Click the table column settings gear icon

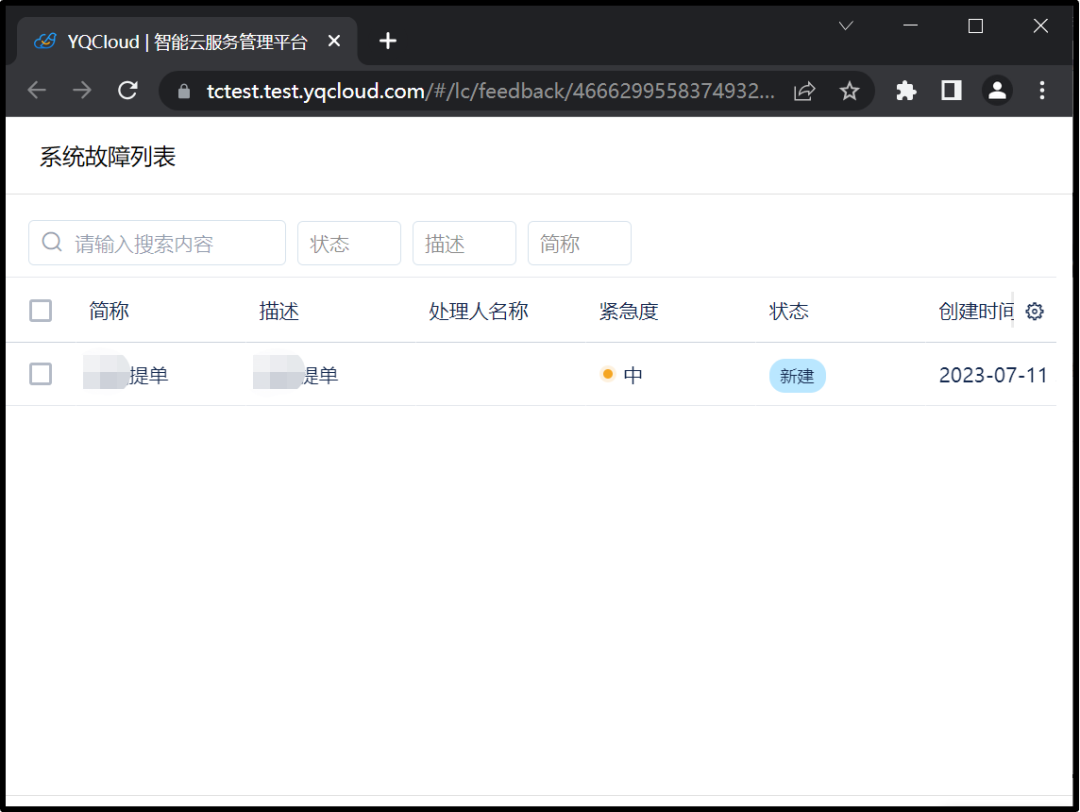[x=1035, y=311]
